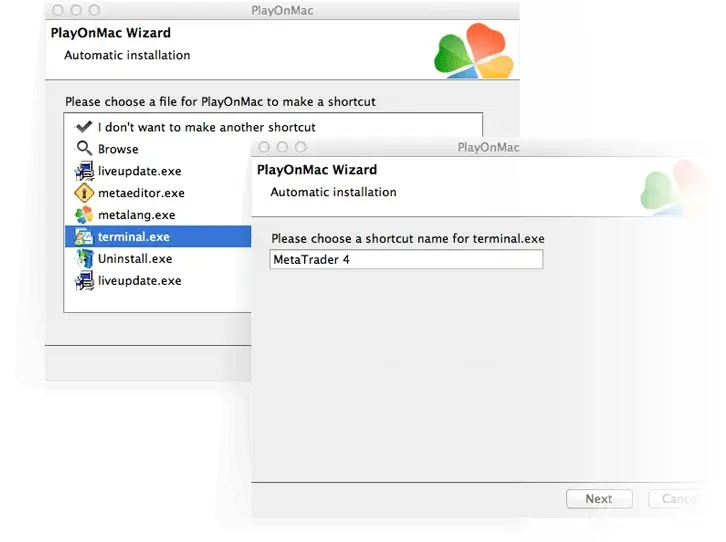
Task: Select terminal.exe label in the list
Action: pos(133,237)
